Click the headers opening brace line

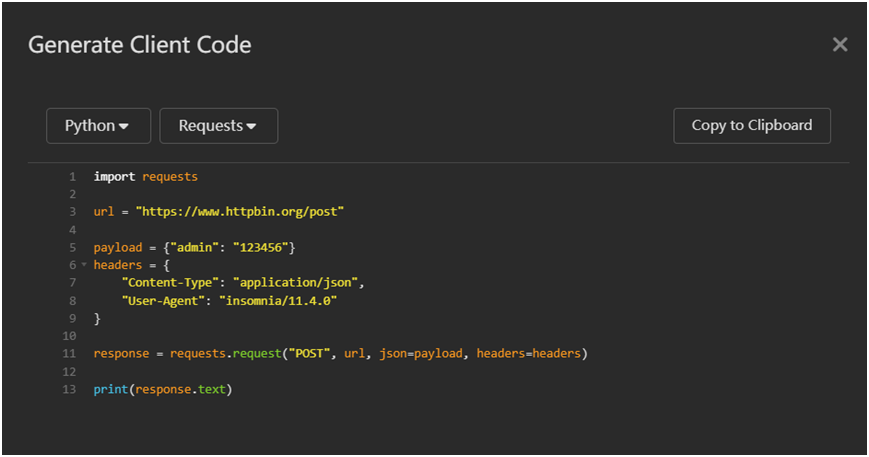pos(132,265)
